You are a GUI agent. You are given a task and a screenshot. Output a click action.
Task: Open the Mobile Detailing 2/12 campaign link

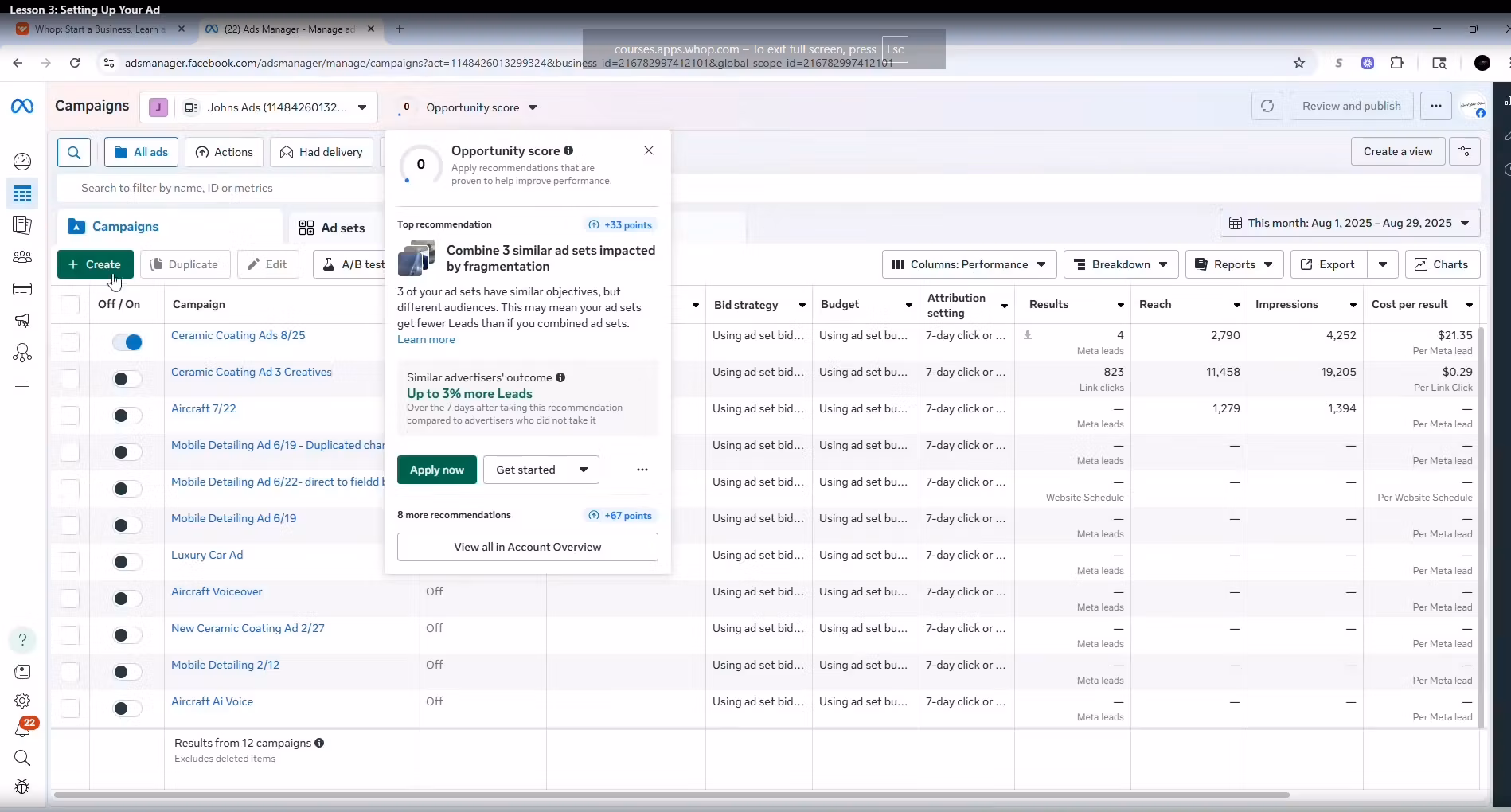pos(225,665)
